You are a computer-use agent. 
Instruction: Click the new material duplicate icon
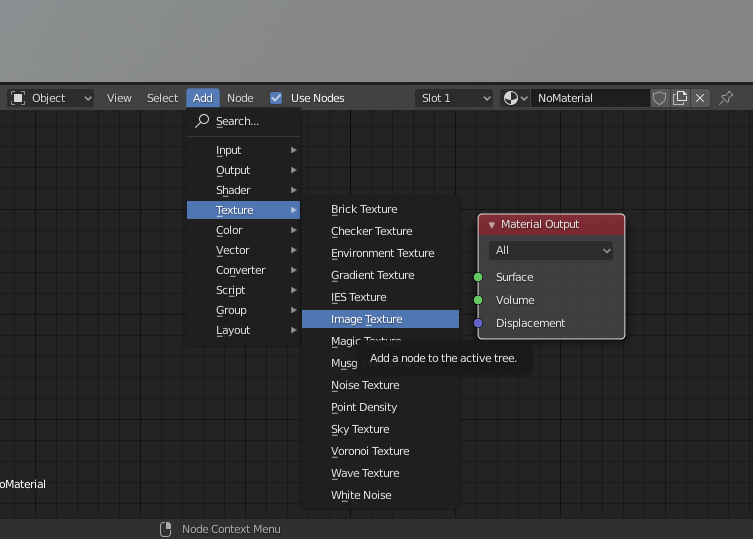pos(680,98)
